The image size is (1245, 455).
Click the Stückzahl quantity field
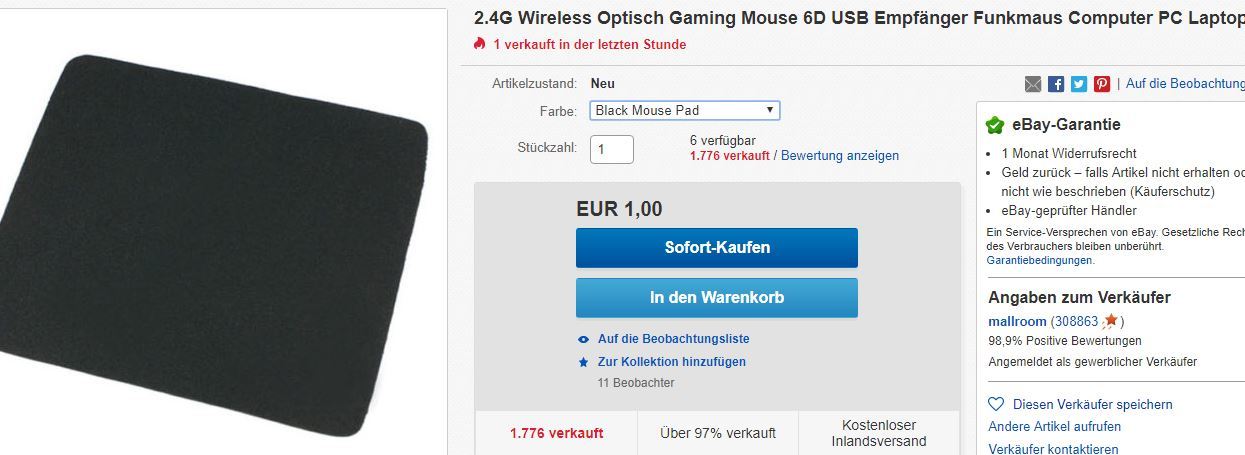pos(612,149)
